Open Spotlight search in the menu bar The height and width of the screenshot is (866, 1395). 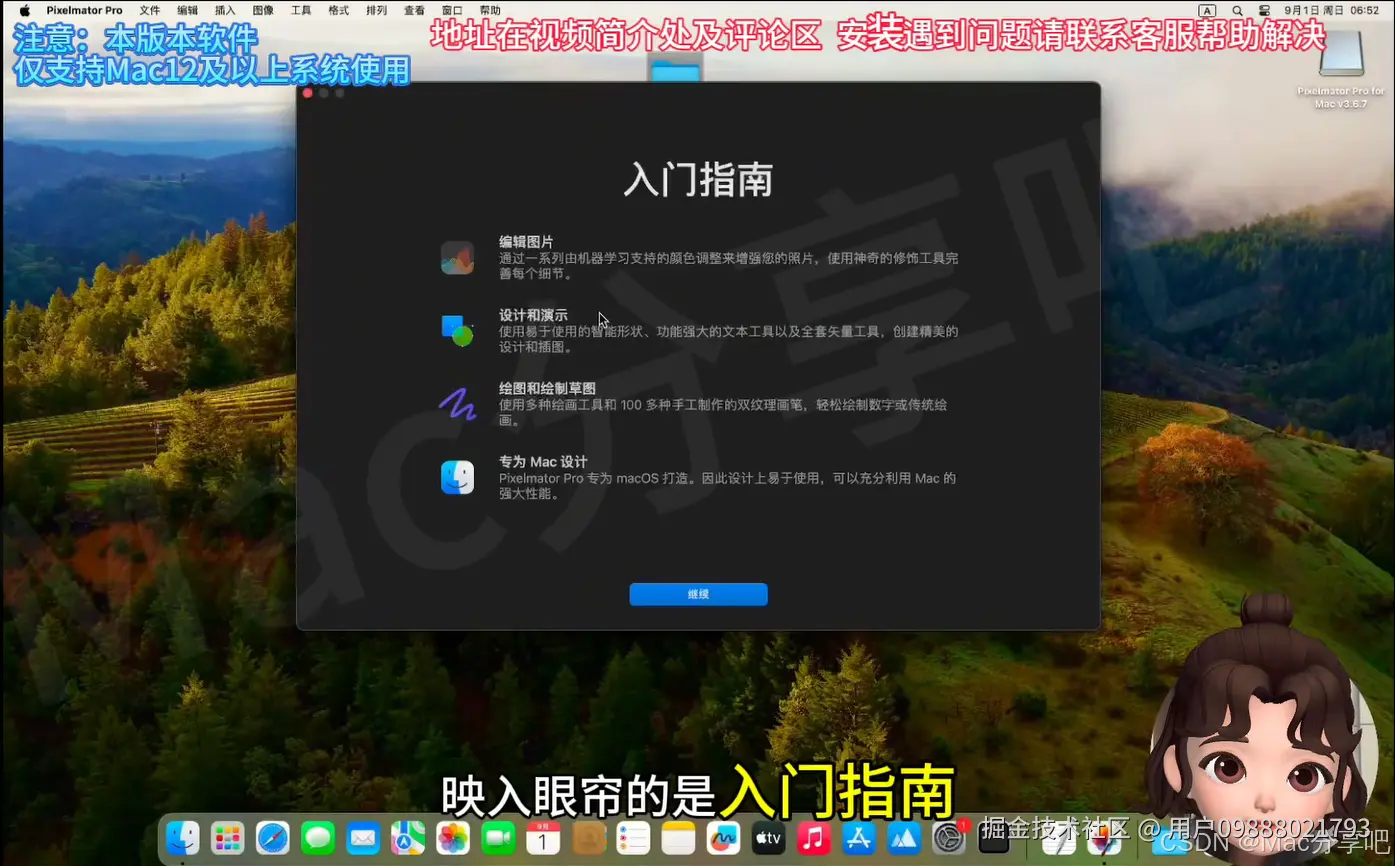[1237, 10]
